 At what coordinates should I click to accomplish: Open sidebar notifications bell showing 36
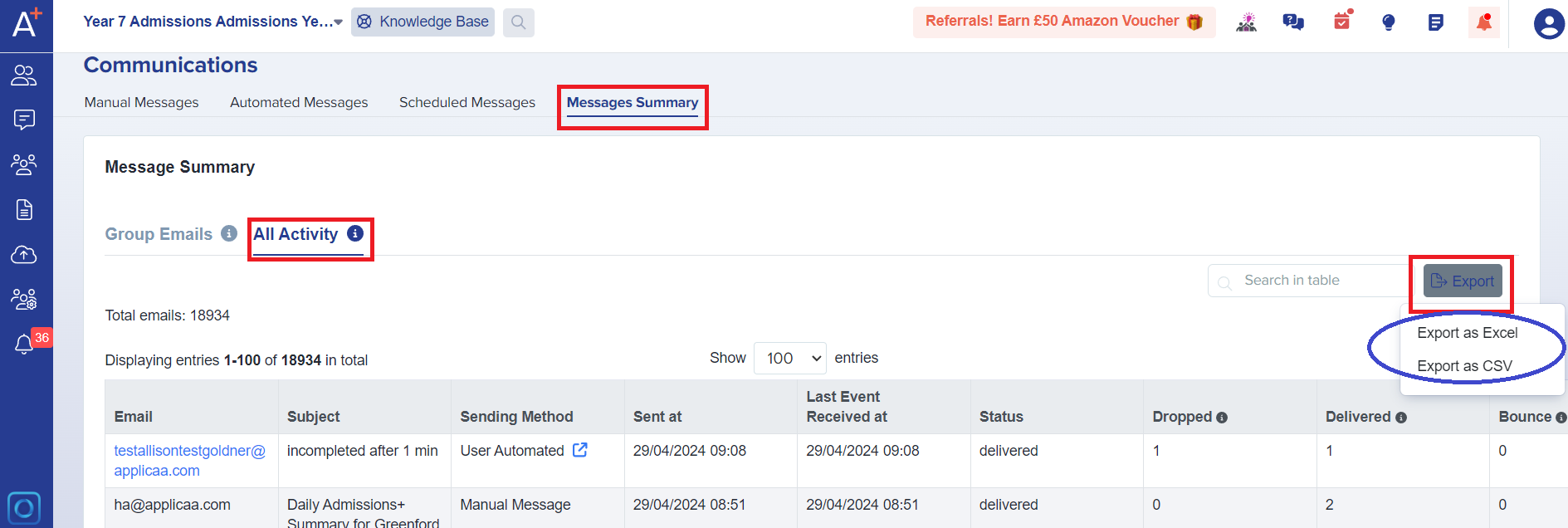25,343
